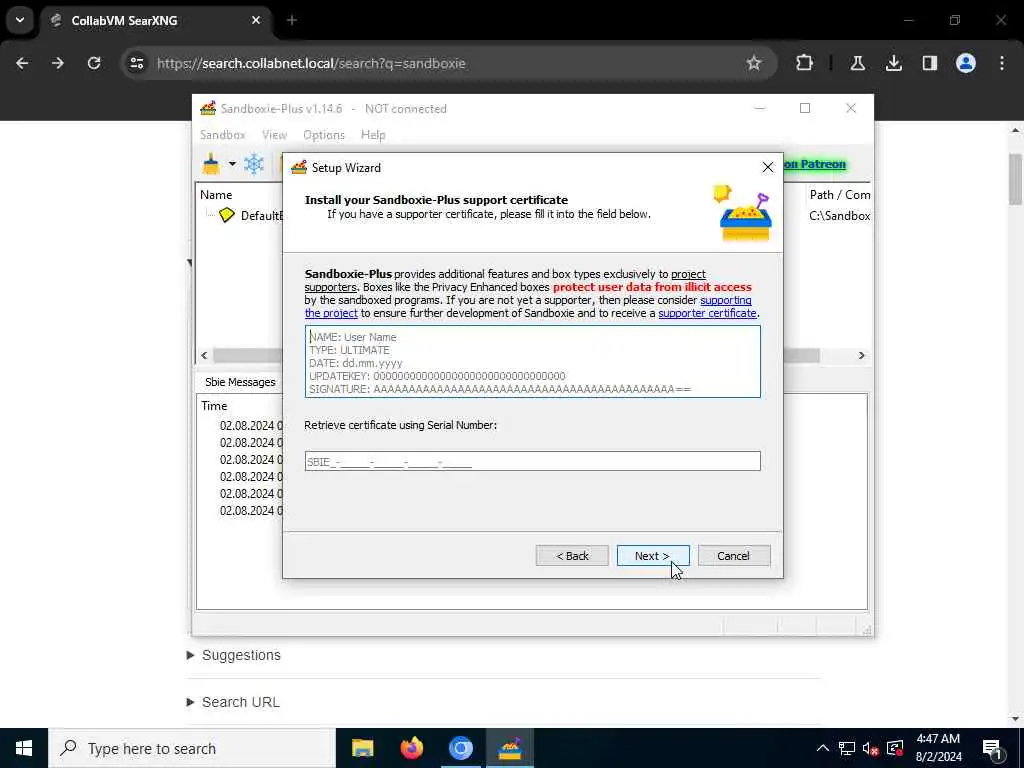Viewport: 1024px width, 768px height.
Task: Maximize the Sandboxie-Plus window
Action: click(x=805, y=108)
